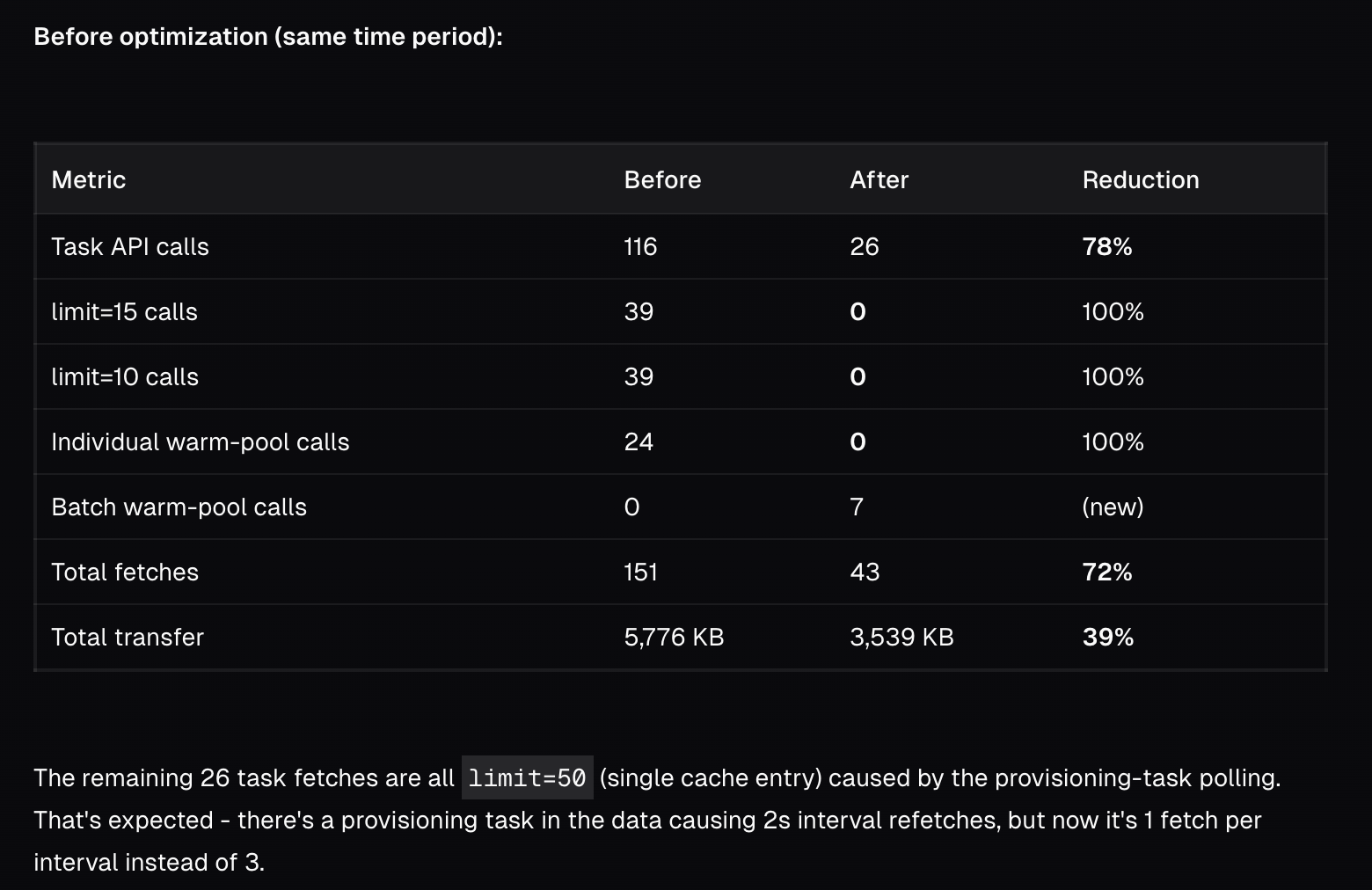Click the Total transfer row label
The image size is (1372, 890).
(128, 638)
